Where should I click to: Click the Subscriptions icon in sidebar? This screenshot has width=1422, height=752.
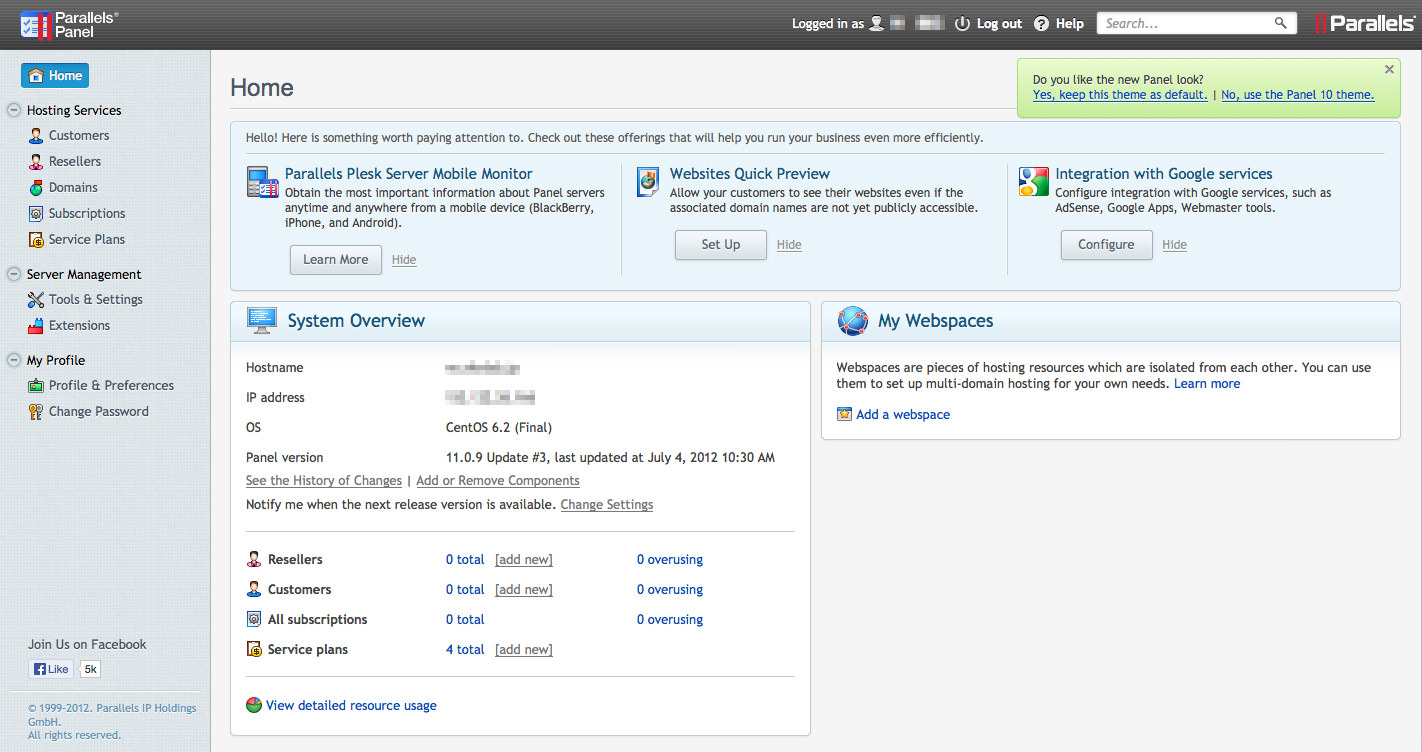[36, 214]
